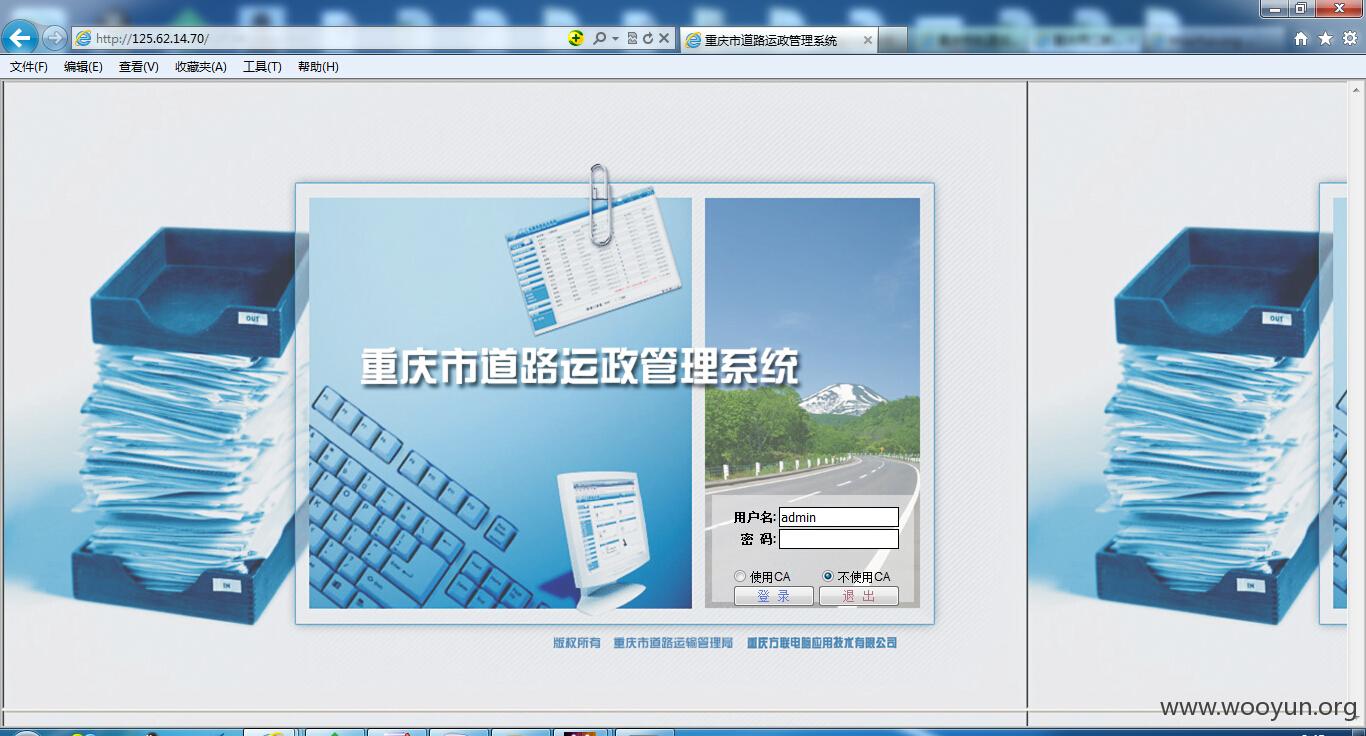Open the 查看(V) menu
Viewport: 1366px width, 736px height.
pos(139,67)
